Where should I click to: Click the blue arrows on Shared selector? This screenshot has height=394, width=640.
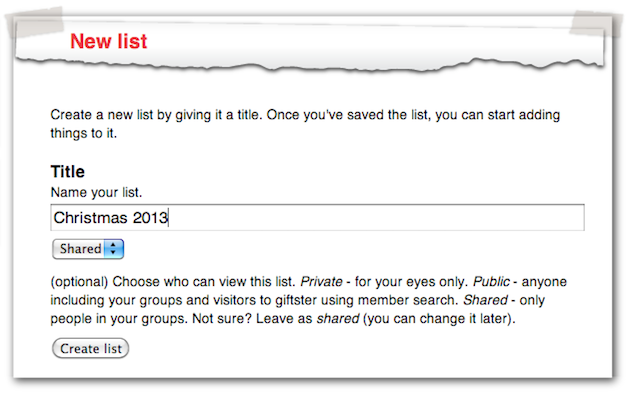point(113,249)
